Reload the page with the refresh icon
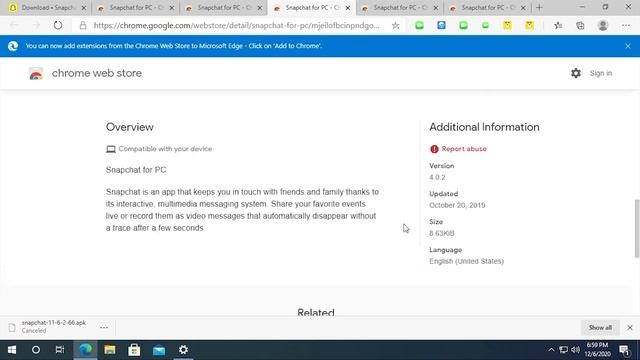 point(58,25)
